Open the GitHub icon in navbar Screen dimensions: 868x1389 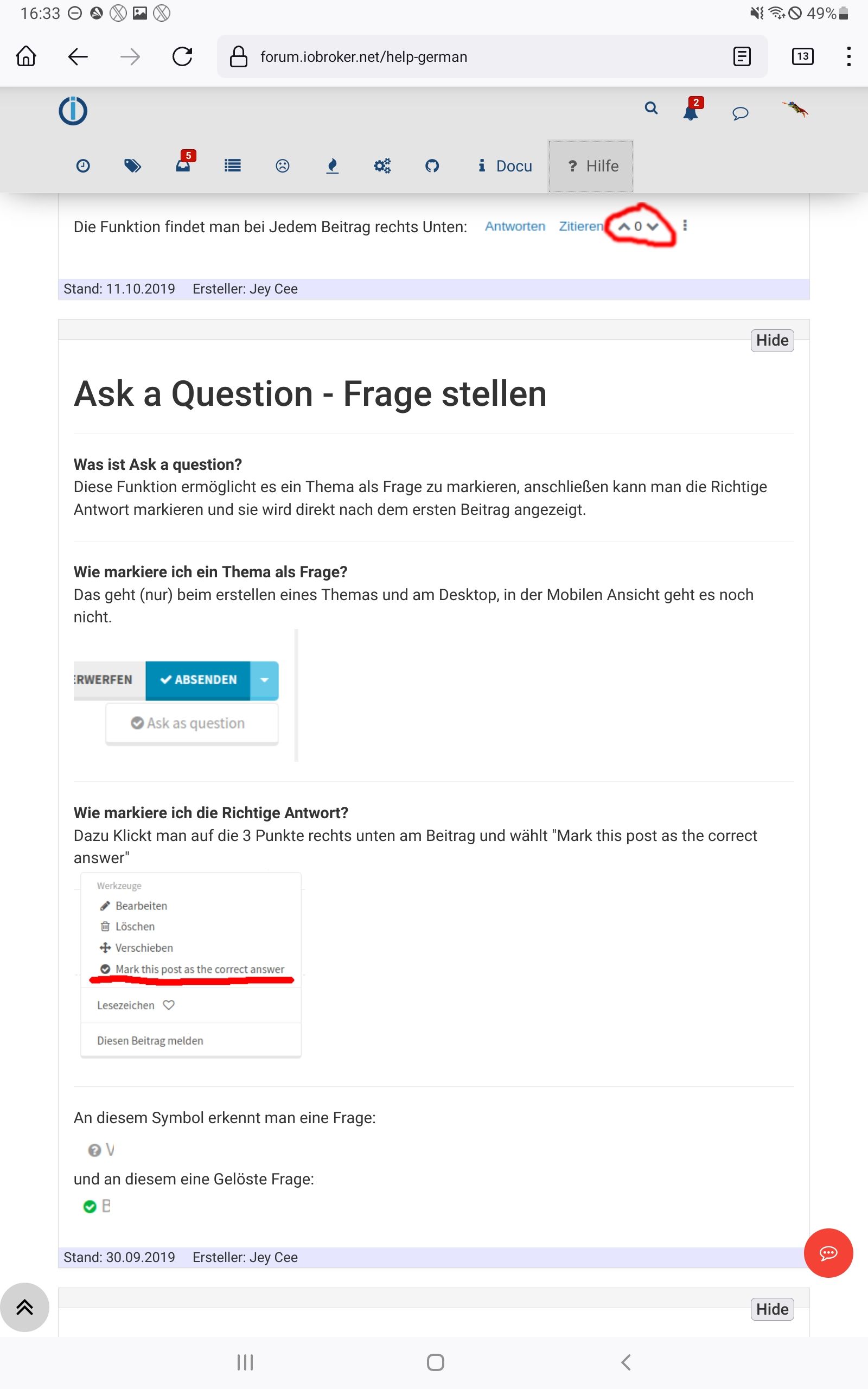point(432,166)
